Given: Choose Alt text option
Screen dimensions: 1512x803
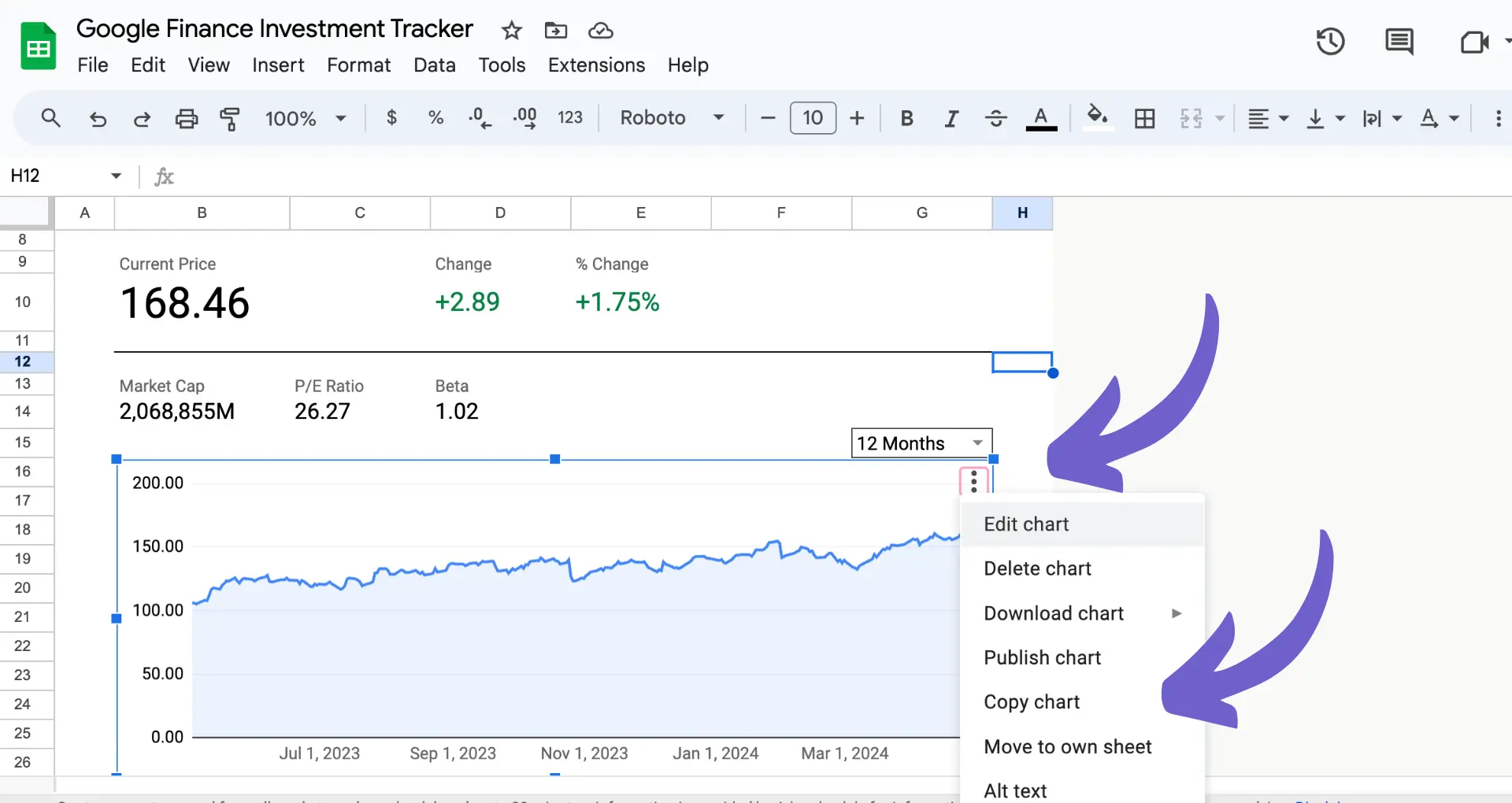Looking at the screenshot, I should coord(1083,789).
